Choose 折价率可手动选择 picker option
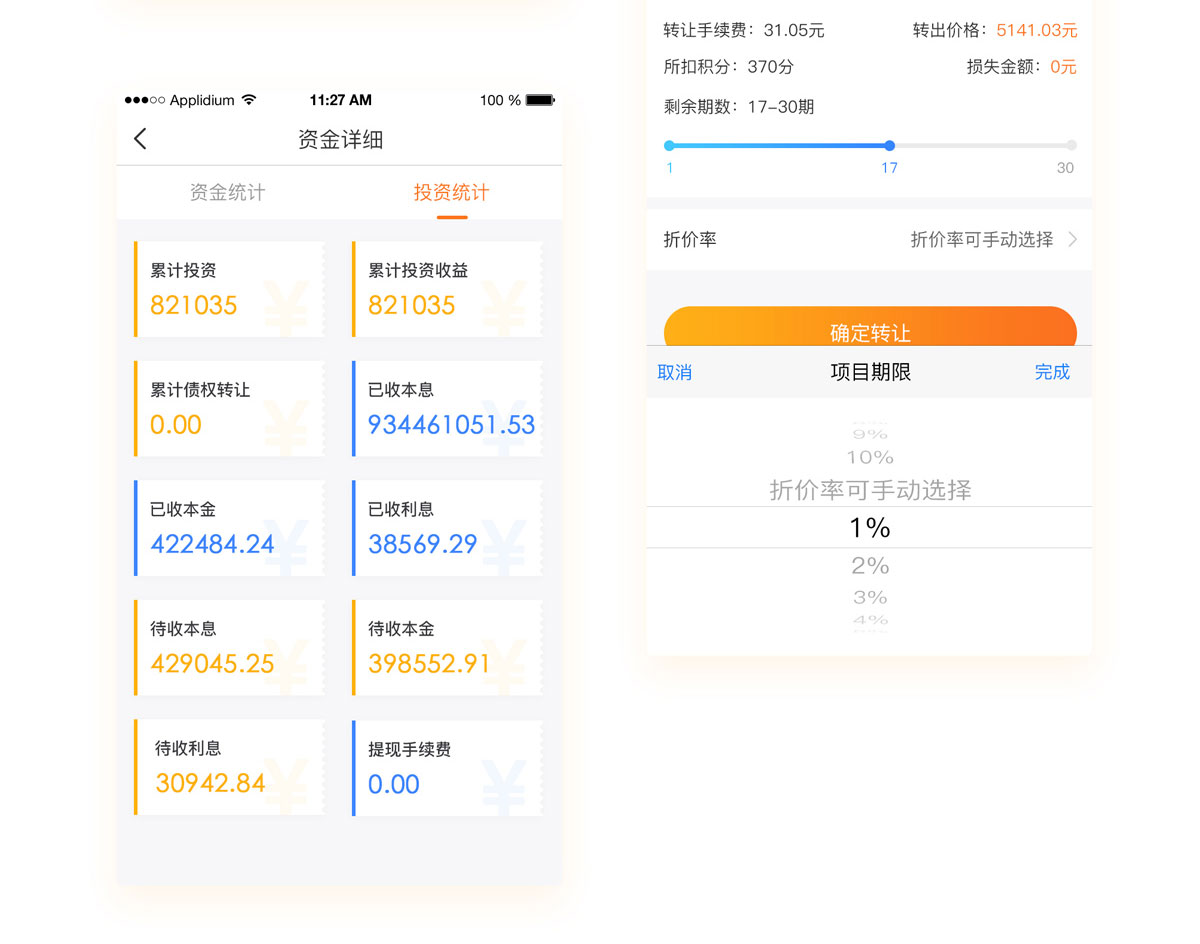This screenshot has height=944, width=1200. [870, 490]
